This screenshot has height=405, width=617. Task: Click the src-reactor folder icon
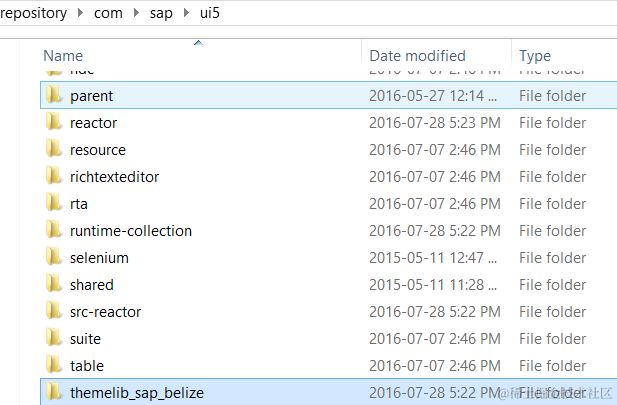tap(54, 311)
